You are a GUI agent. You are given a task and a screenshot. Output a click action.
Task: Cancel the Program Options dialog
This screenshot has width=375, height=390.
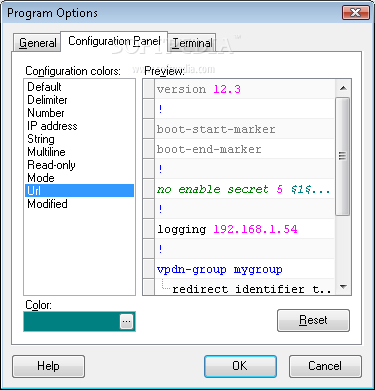click(325, 366)
